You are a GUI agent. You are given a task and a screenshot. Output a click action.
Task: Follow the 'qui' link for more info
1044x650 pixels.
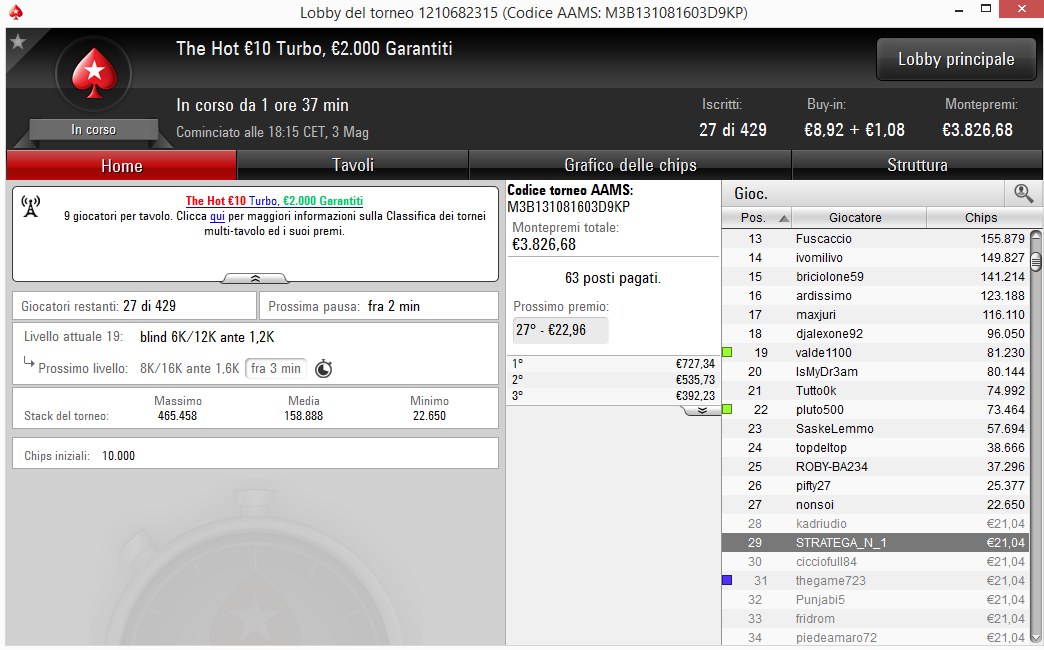217,216
